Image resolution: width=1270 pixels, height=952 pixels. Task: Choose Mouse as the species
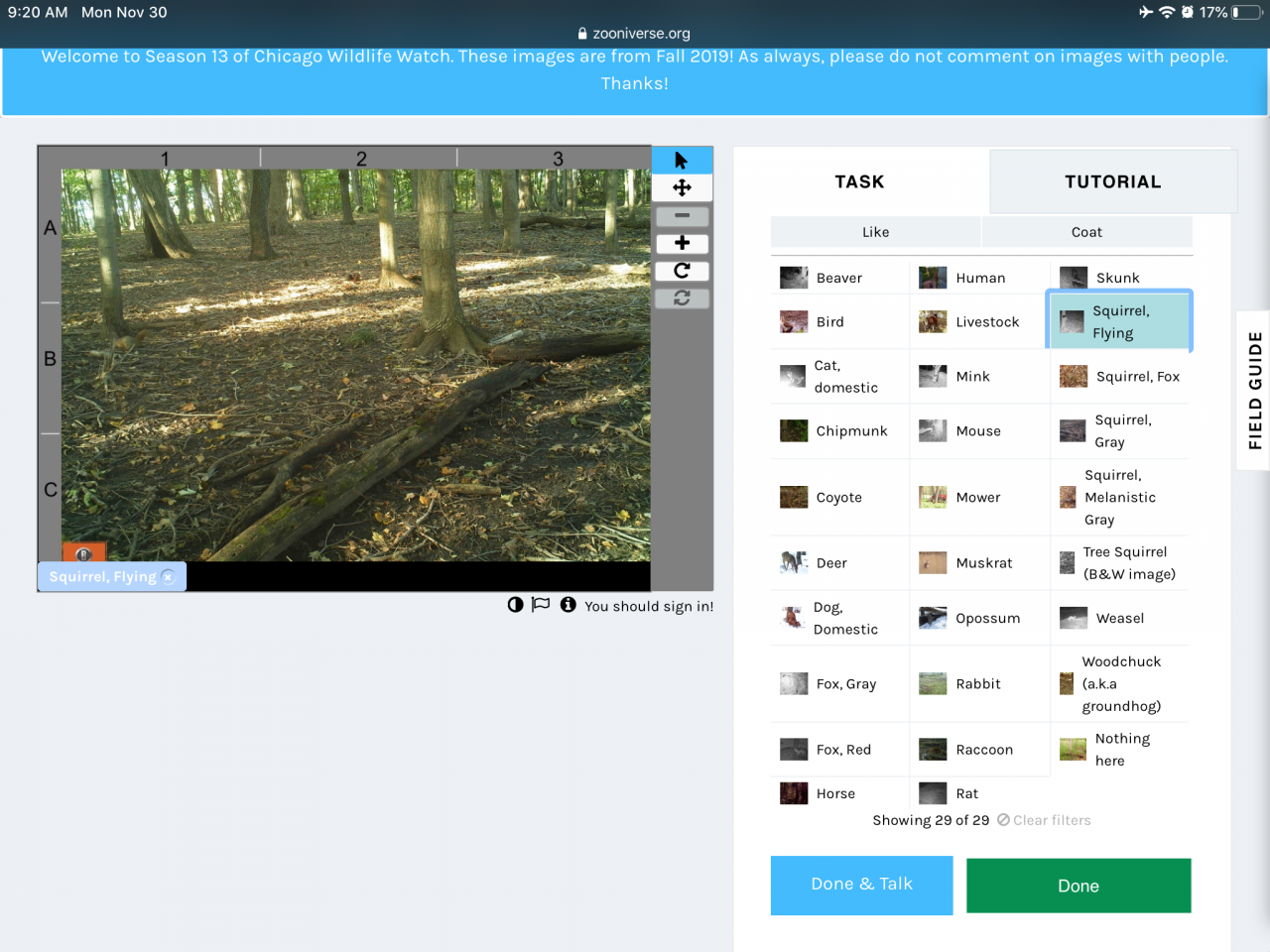pyautogui.click(x=979, y=431)
